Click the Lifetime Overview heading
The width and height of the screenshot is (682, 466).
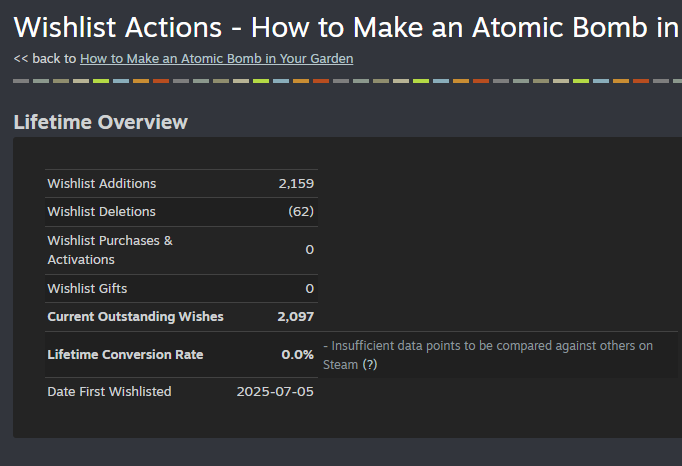pyautogui.click(x=100, y=122)
